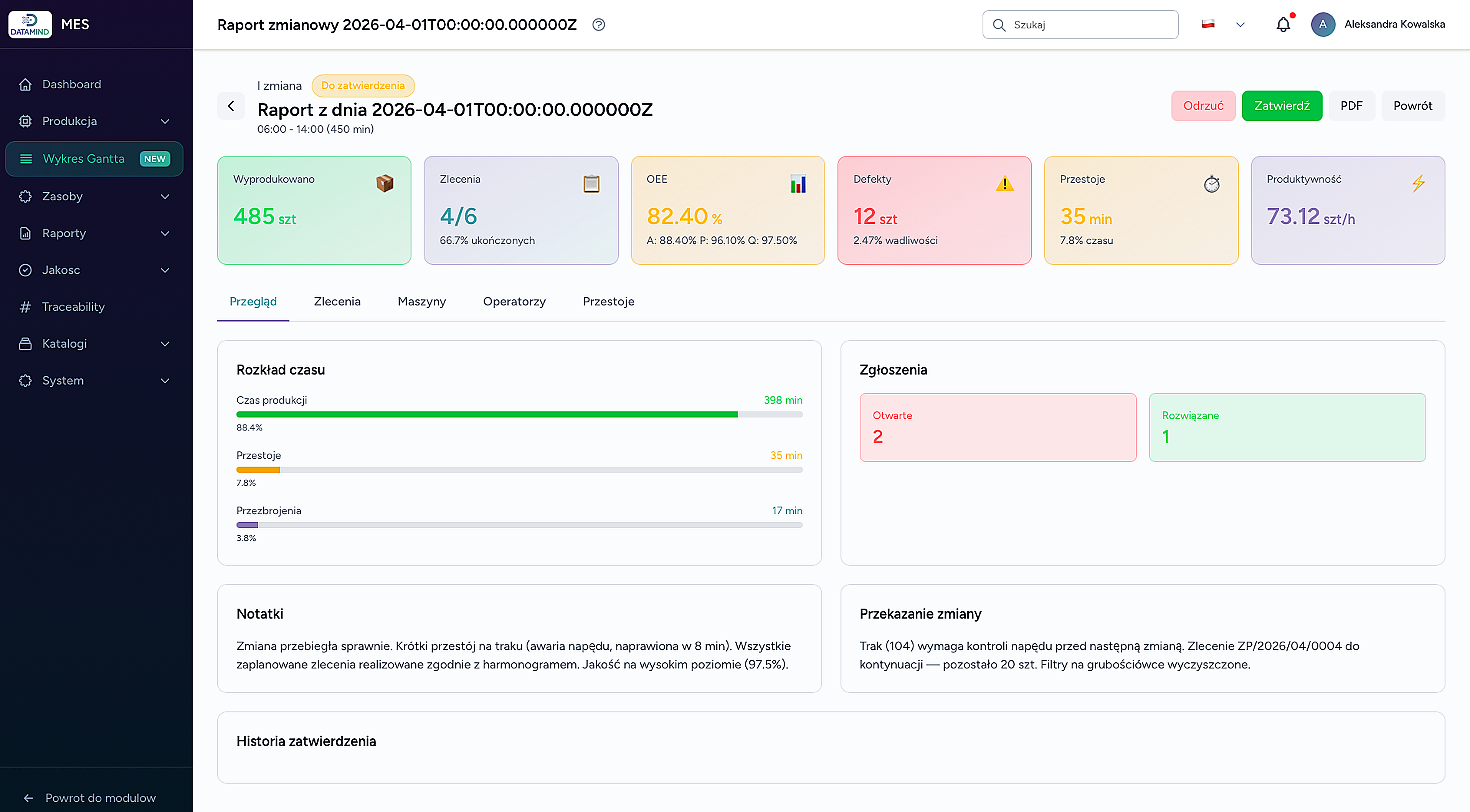Click the package icon in Wyprodukowano card
1470x812 pixels.
tap(385, 183)
